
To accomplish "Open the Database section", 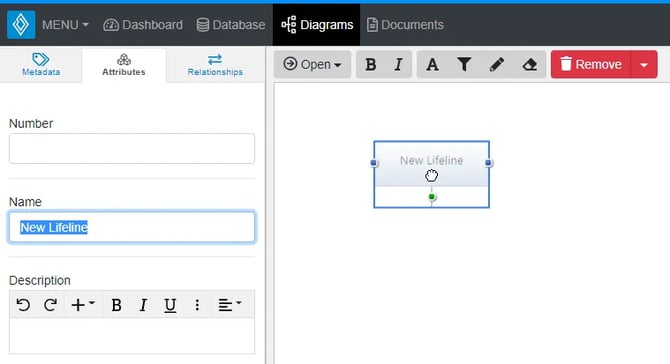I will click(231, 25).
